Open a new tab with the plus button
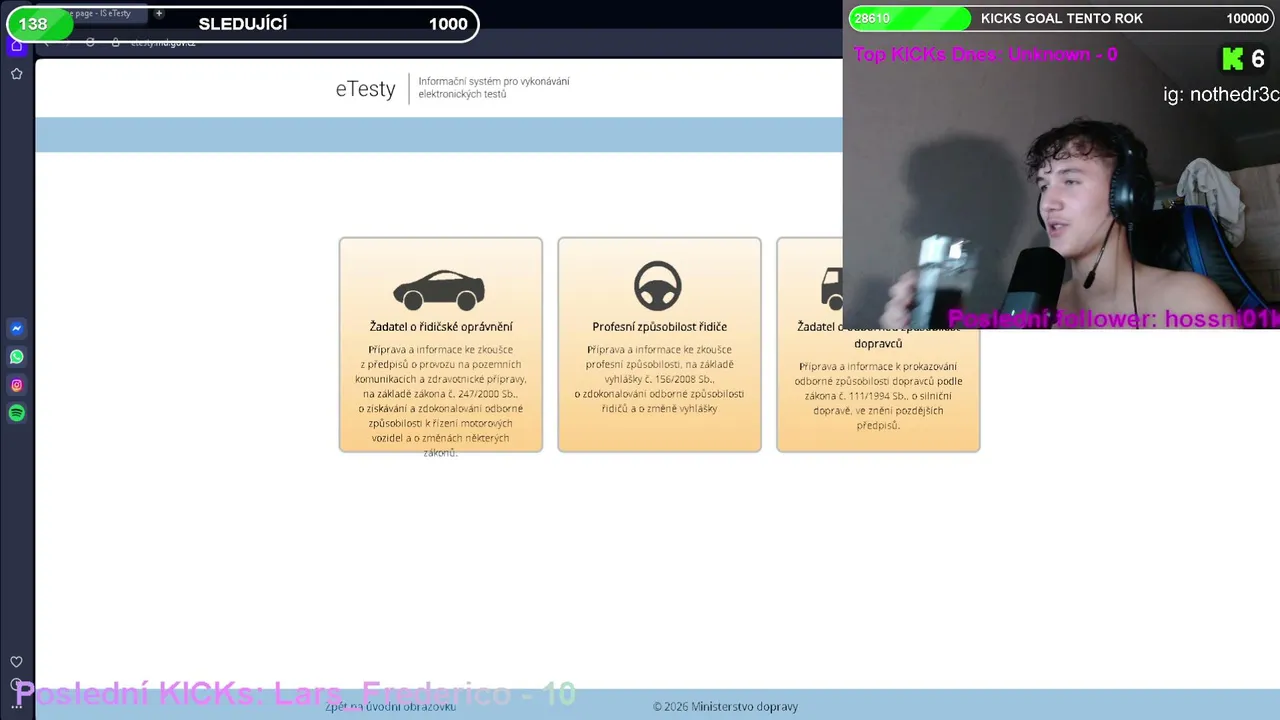Image resolution: width=1280 pixels, height=720 pixels. pos(158,13)
